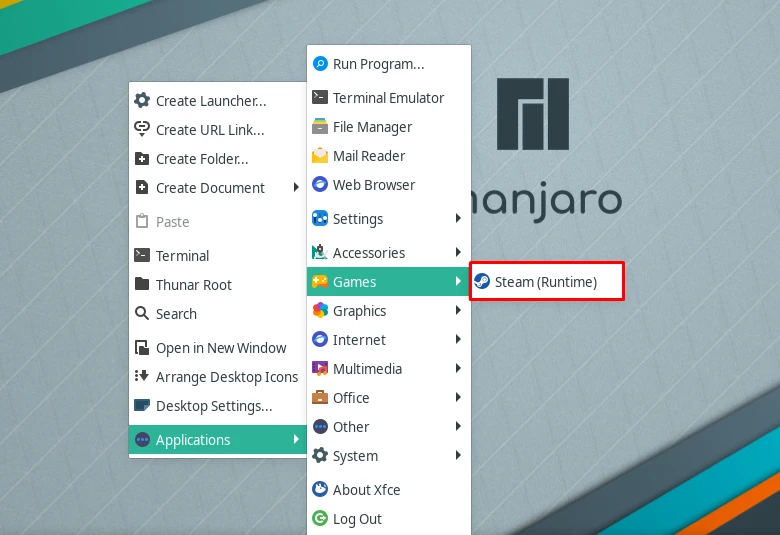The height and width of the screenshot is (535, 780).
Task: Click the Office briefcase icon
Action: (x=320, y=398)
